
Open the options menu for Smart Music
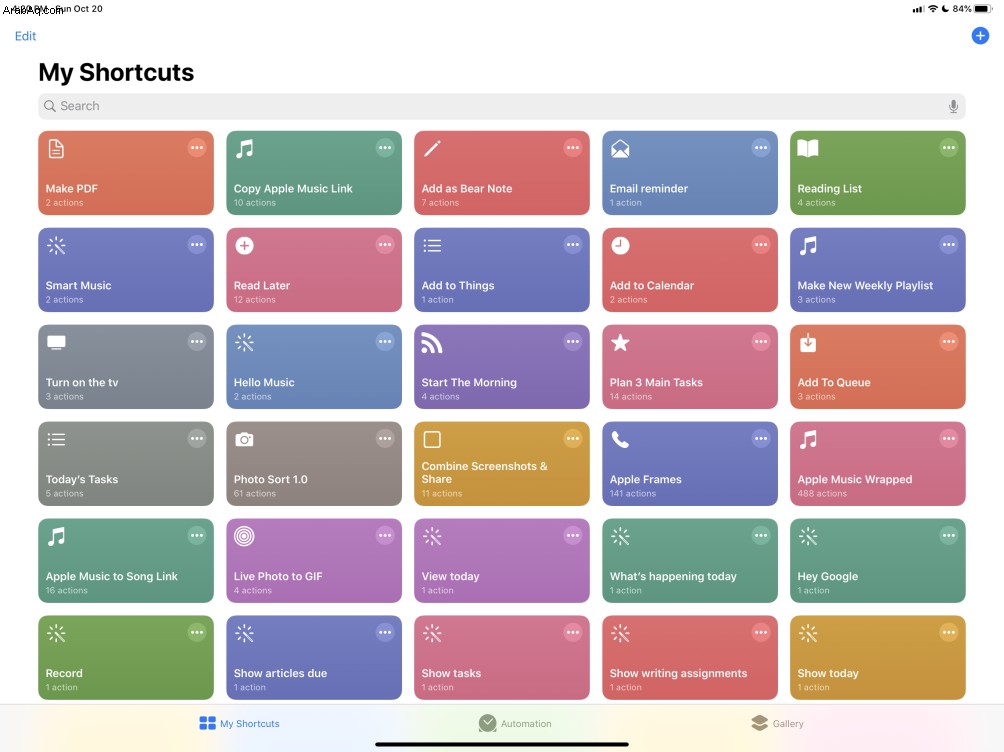(x=197, y=245)
